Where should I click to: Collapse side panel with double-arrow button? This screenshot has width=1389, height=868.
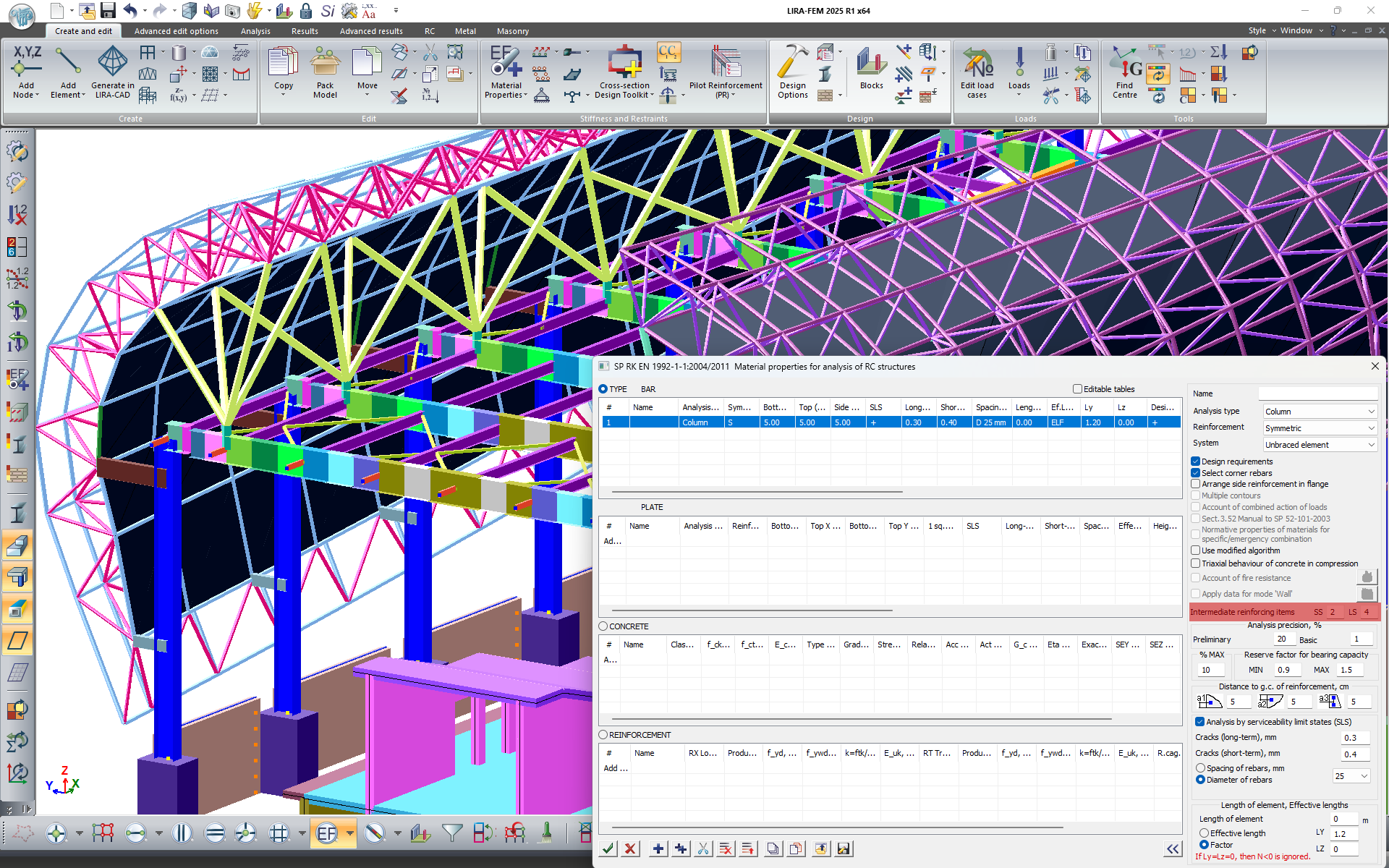1173,848
